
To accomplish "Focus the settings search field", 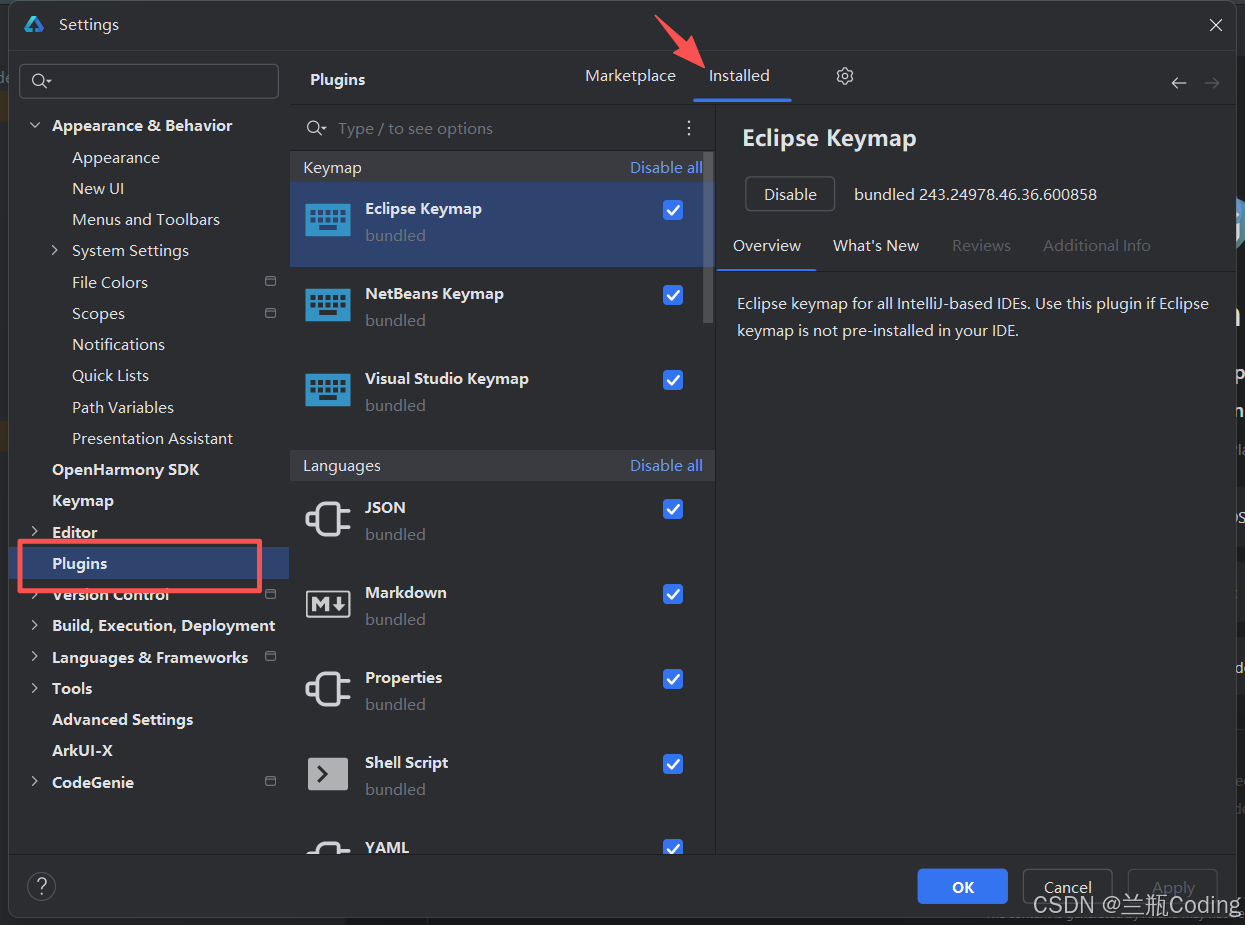I will [150, 81].
